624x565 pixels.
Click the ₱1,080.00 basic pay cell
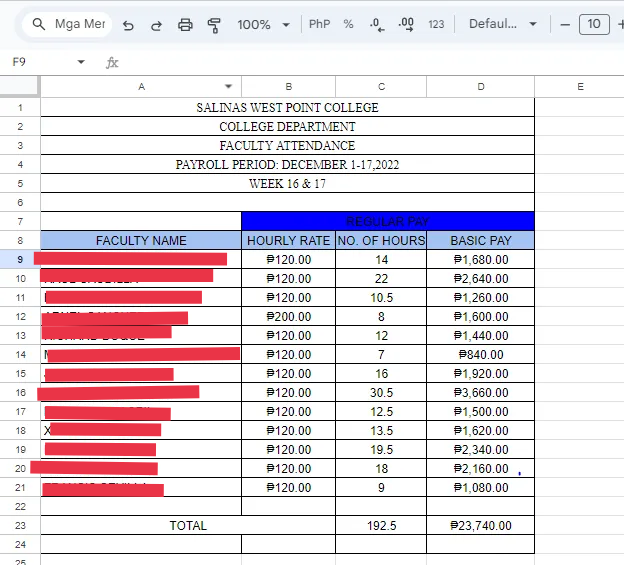[481, 487]
